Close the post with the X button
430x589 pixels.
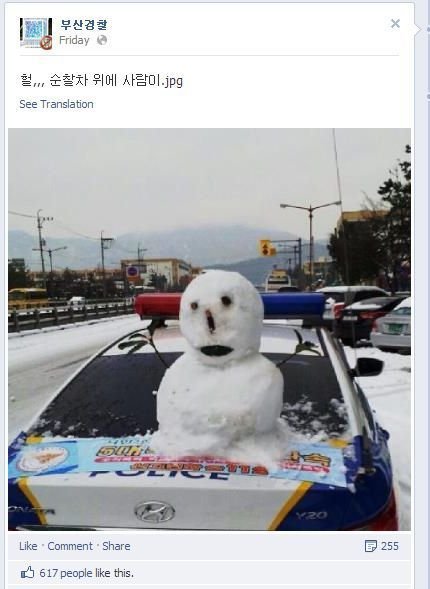395,24
